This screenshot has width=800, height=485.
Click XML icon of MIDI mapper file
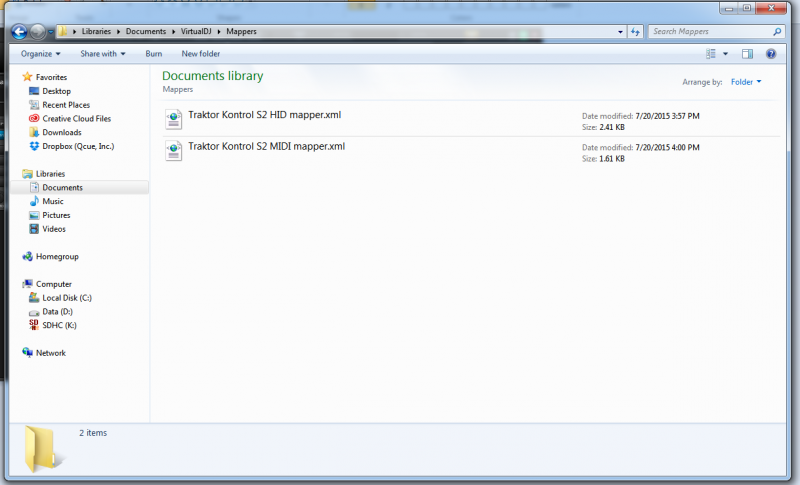173,151
